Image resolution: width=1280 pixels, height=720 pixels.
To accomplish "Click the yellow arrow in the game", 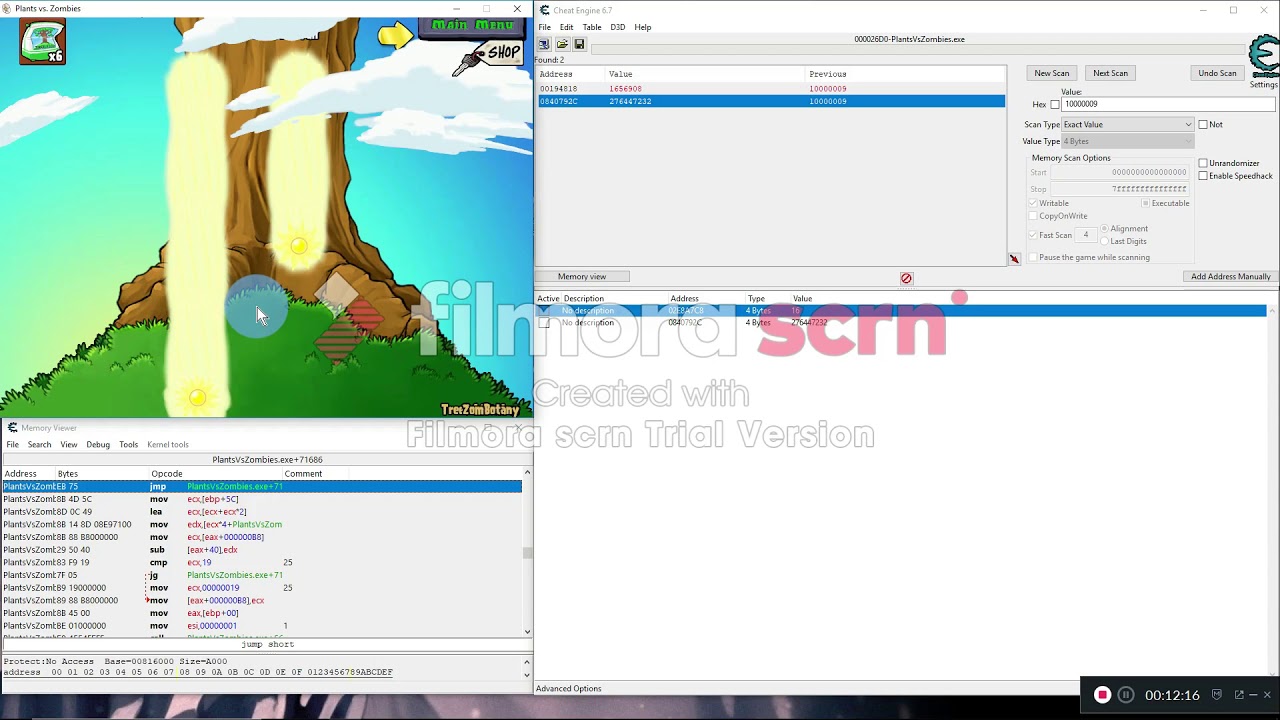I will coord(395,37).
